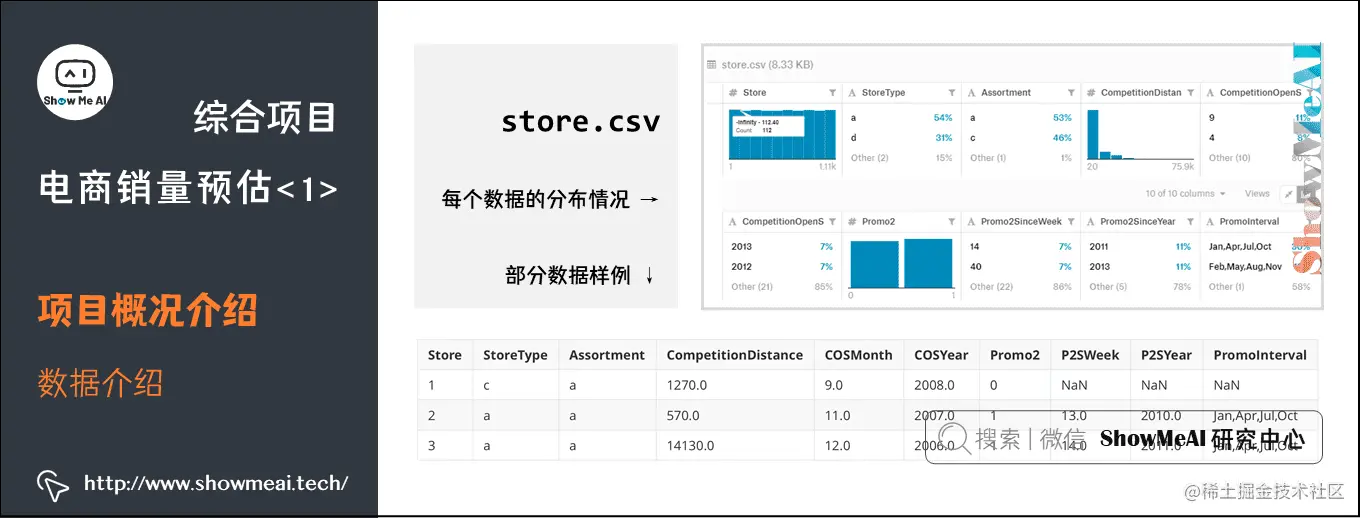Click the COSMonth header in sample table
The height and width of the screenshot is (518, 1361).
tap(859, 355)
